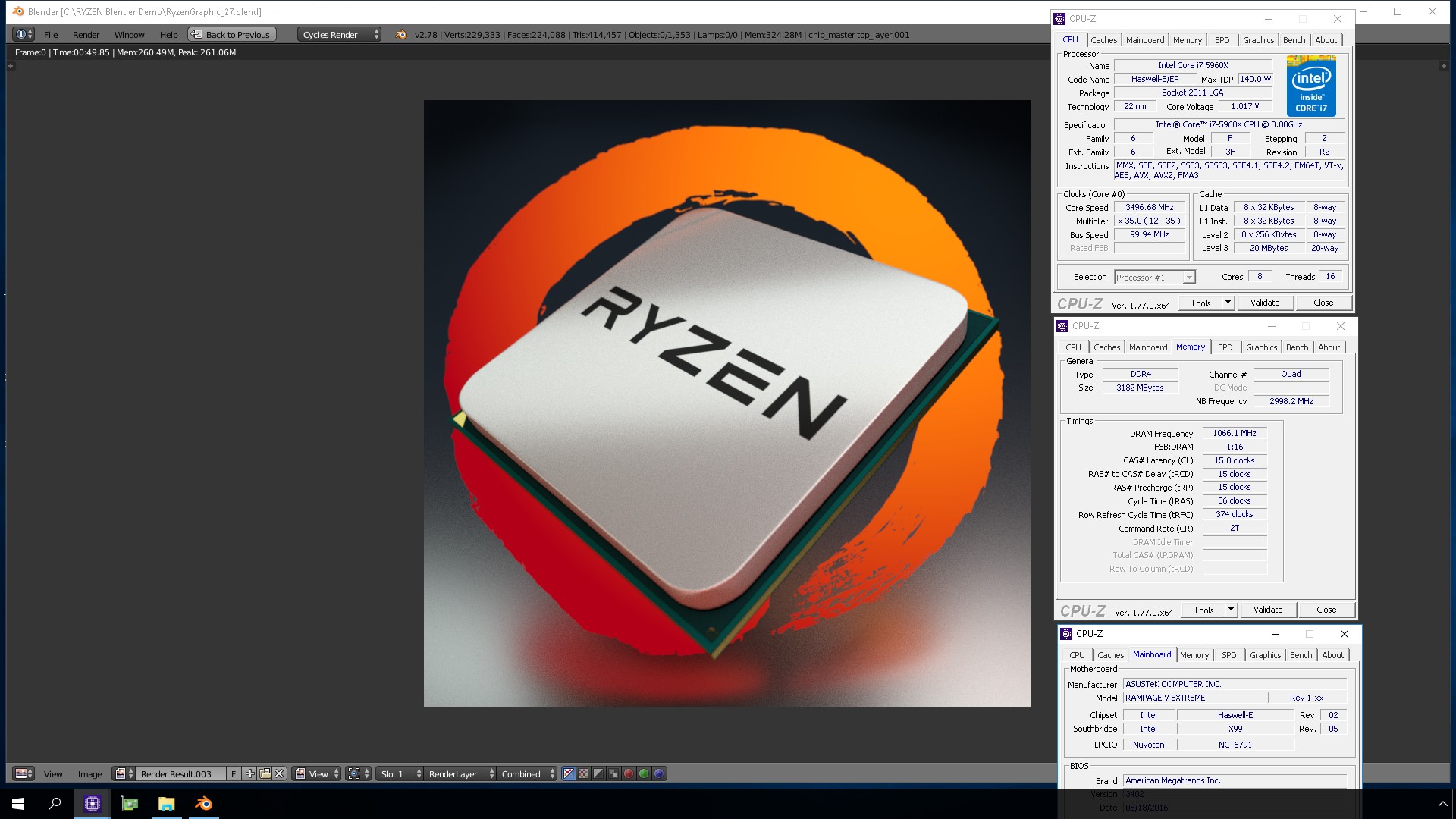This screenshot has height=819, width=1456.
Task: Click Validate in the top CPU-Z window
Action: pyautogui.click(x=1264, y=303)
